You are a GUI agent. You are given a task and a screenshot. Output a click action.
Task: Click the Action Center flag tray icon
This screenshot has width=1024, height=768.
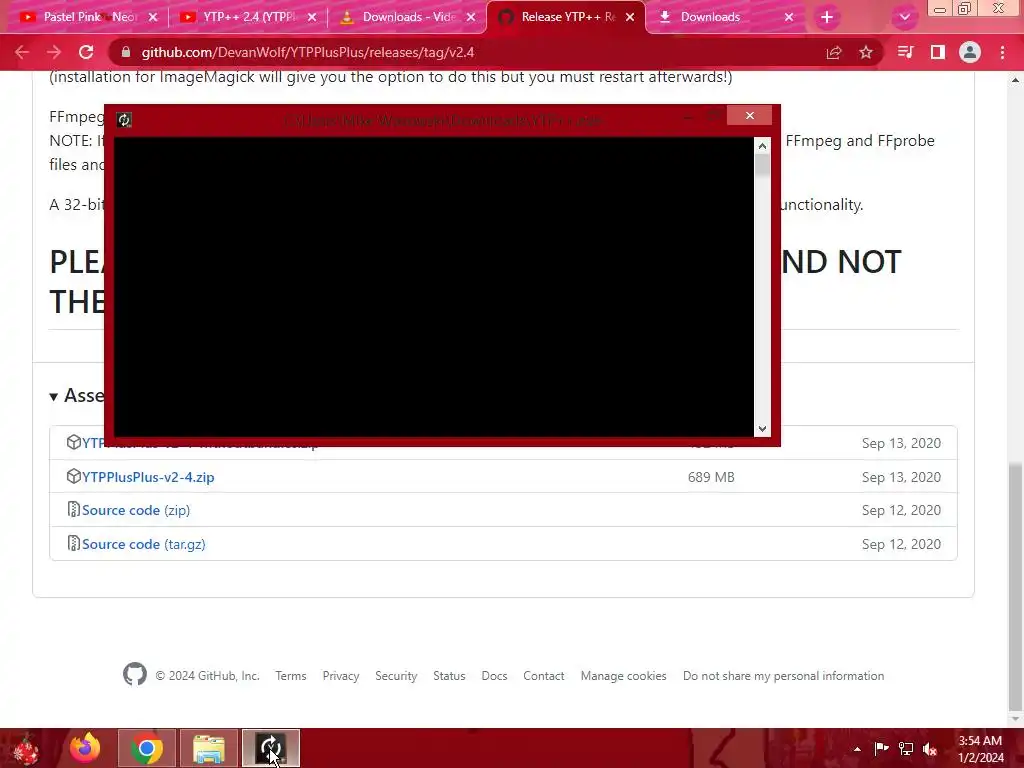coord(881,749)
